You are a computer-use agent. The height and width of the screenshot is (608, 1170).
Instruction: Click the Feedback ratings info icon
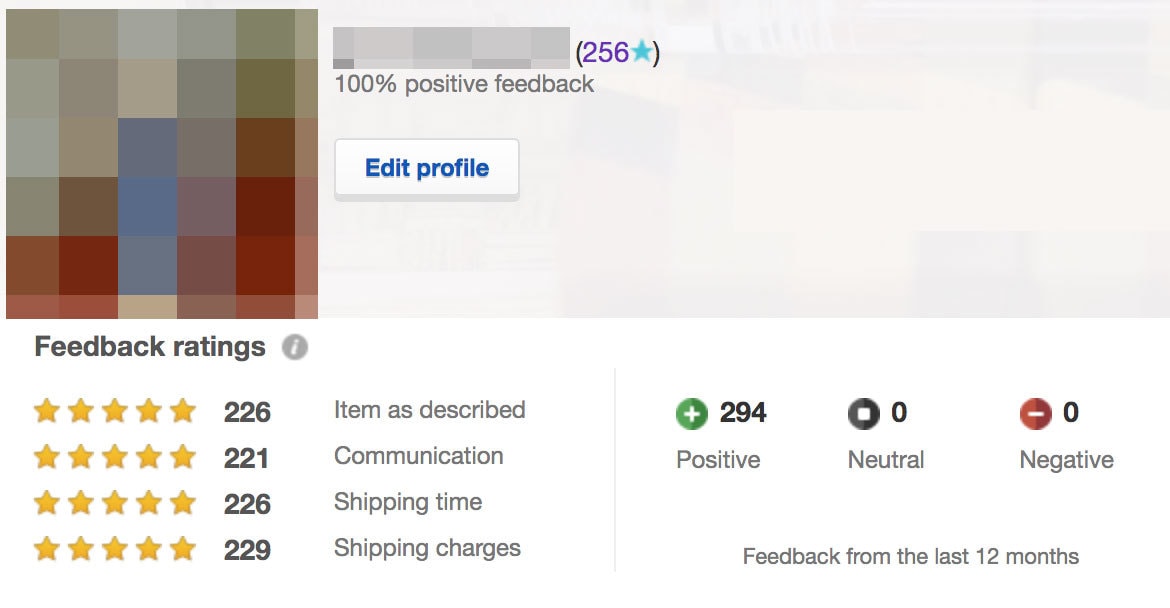click(x=295, y=347)
